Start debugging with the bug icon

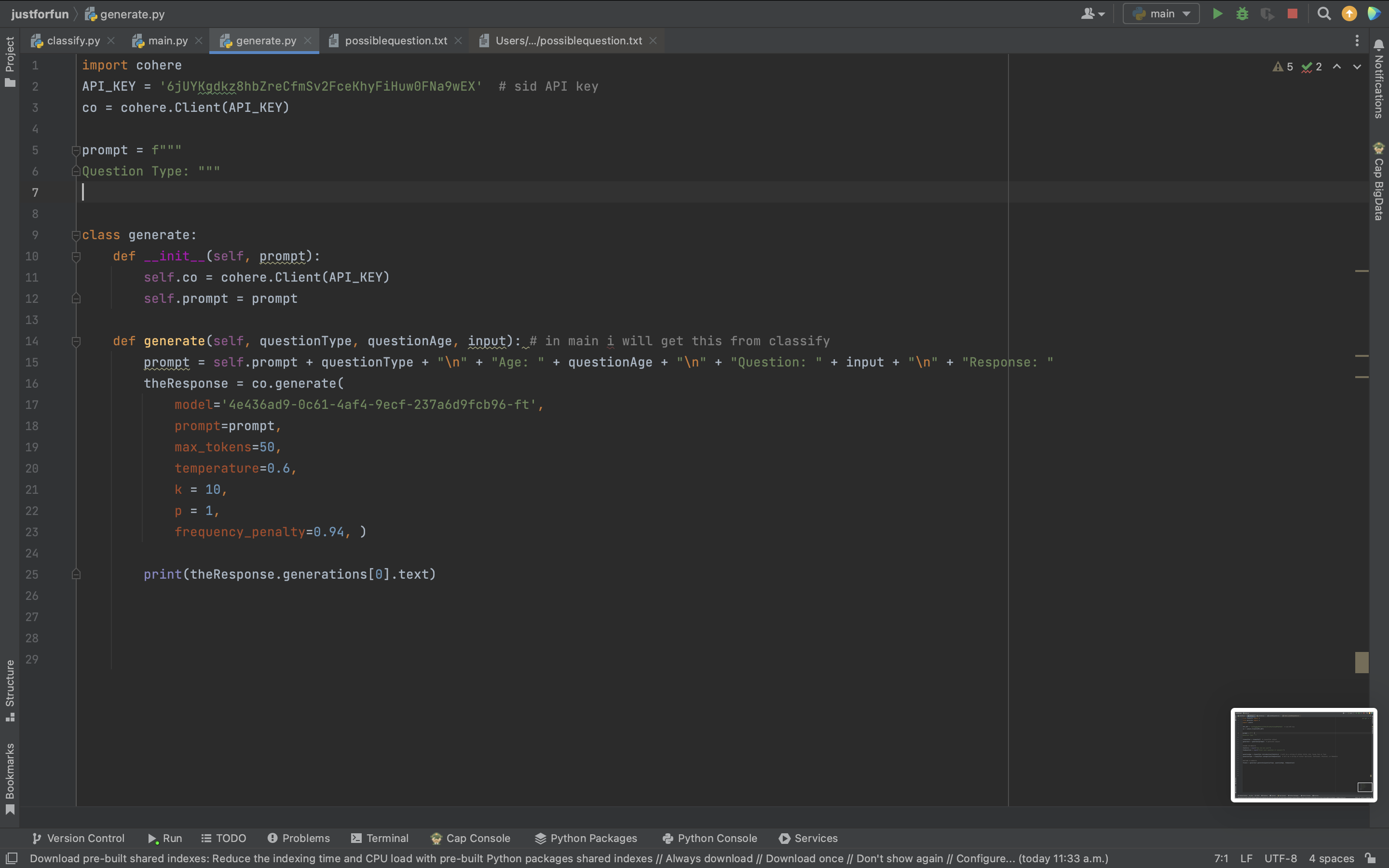pos(1242,14)
